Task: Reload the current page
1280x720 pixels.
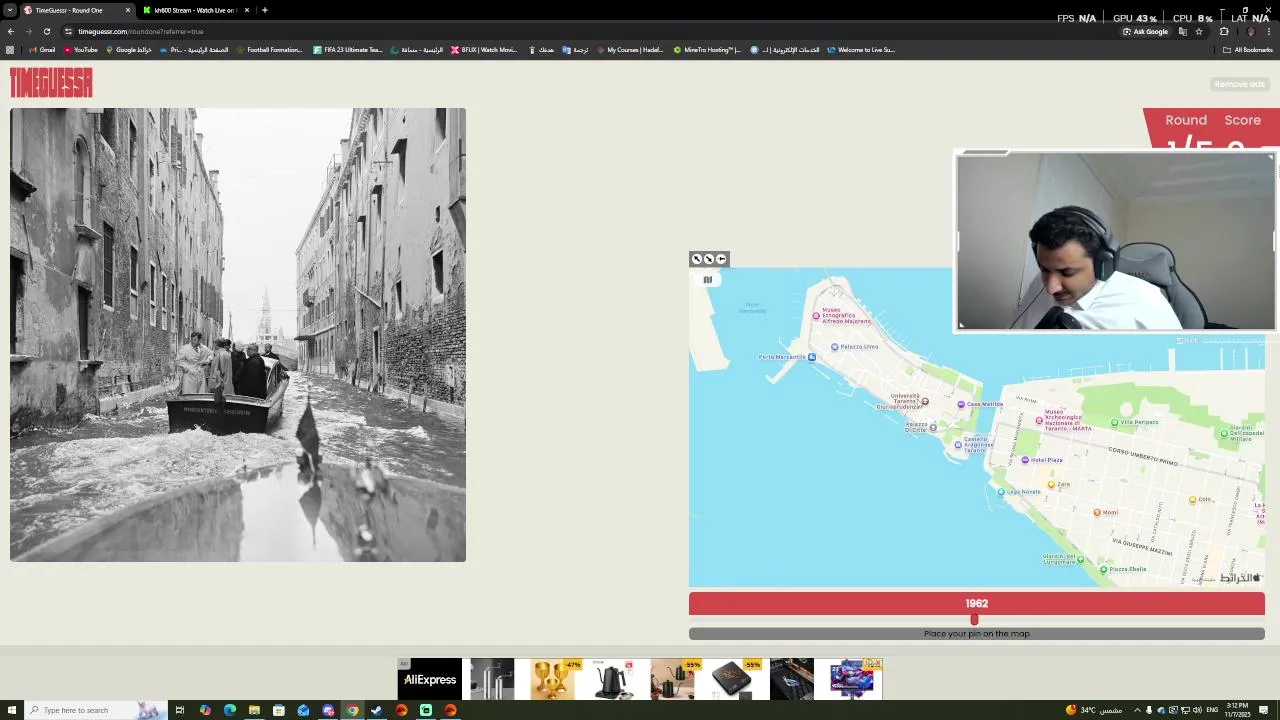Action: 46,31
